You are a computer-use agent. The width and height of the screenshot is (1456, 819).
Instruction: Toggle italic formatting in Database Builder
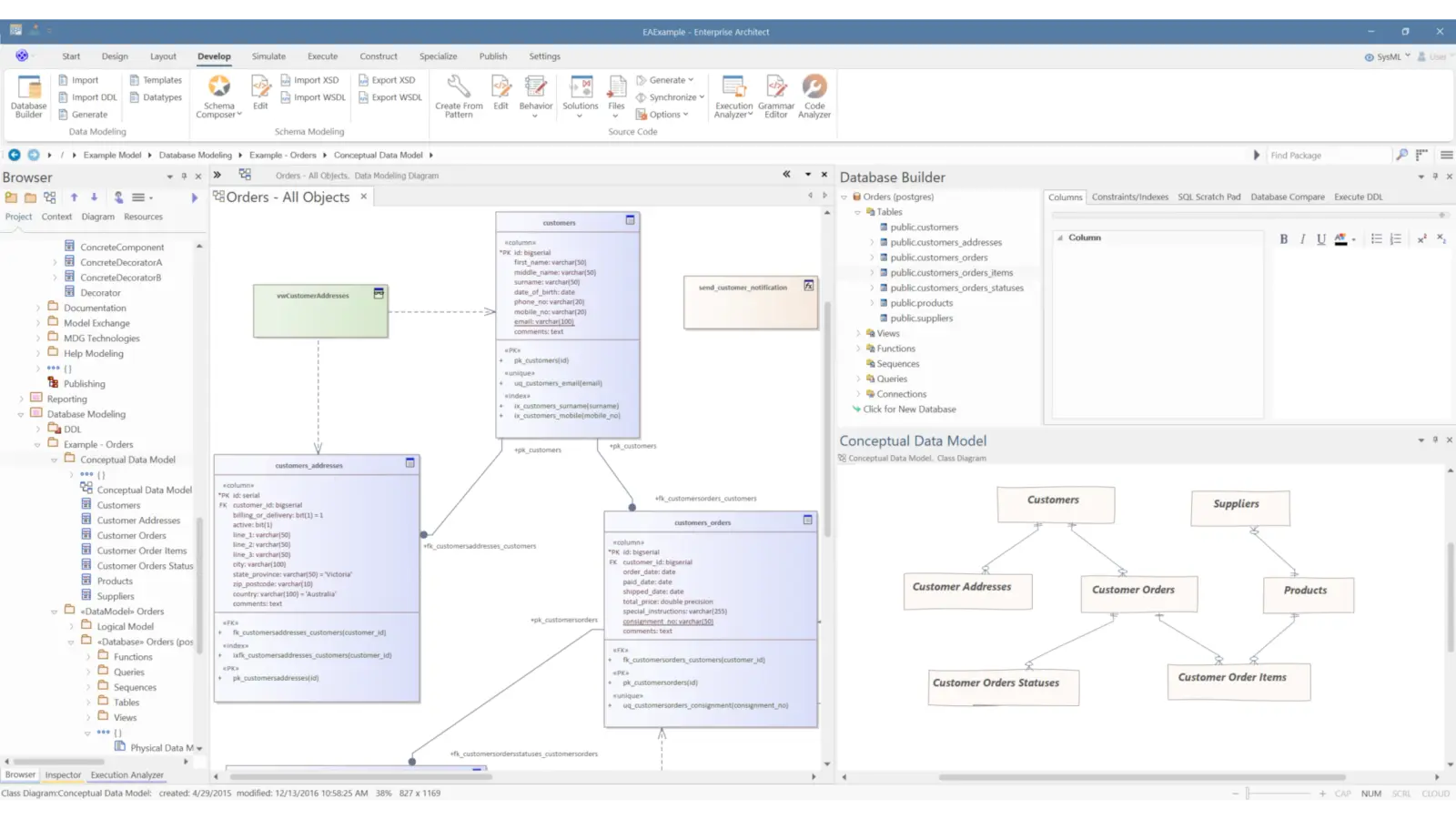(x=1301, y=238)
